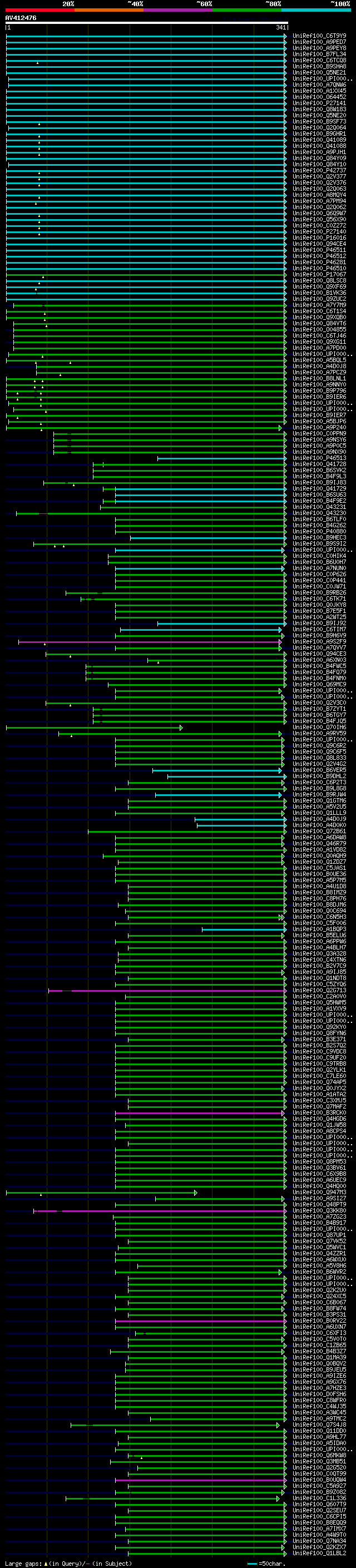This screenshot has height=1568, width=356.
Task: Select UniRef100_Q5NE21 label
Action: tap(319, 72)
